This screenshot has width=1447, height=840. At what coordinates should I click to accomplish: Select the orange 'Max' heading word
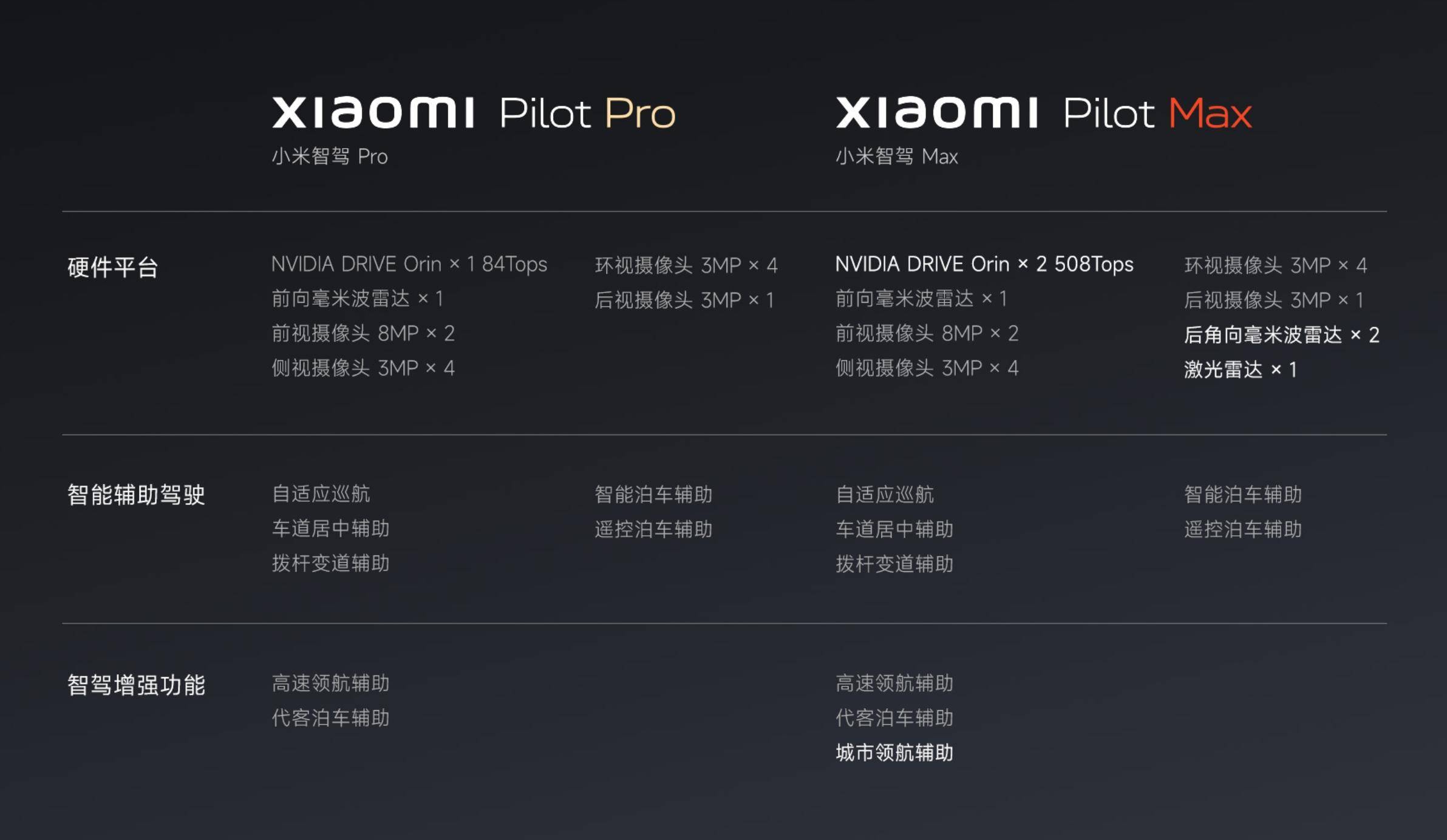click(1210, 113)
